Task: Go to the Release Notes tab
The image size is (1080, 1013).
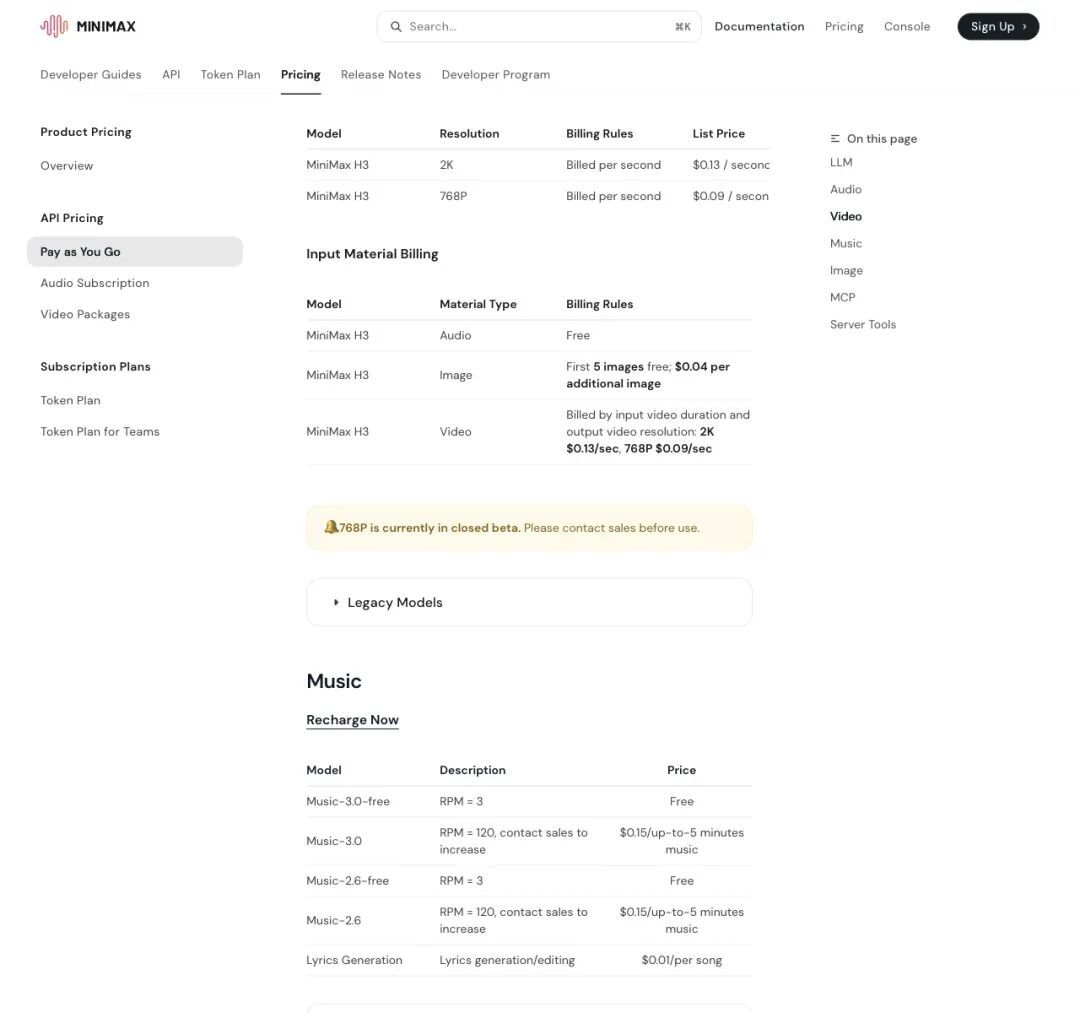Action: point(381,74)
